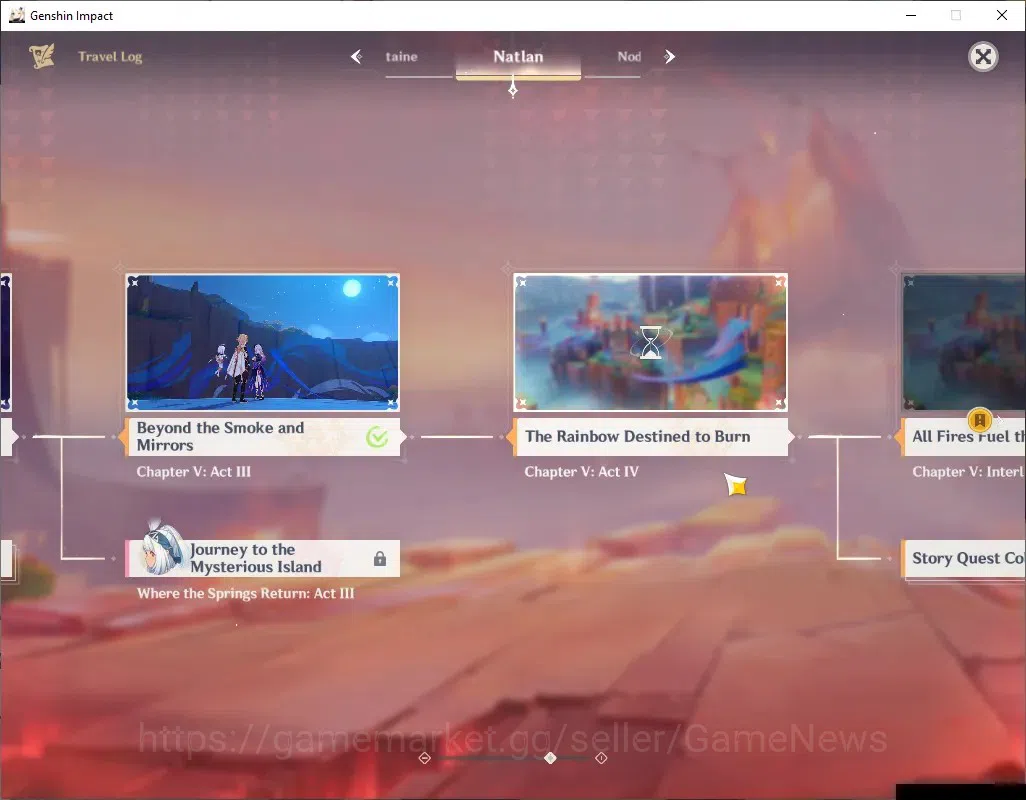
Task: Click the timeline slider handle
Action: (x=550, y=757)
